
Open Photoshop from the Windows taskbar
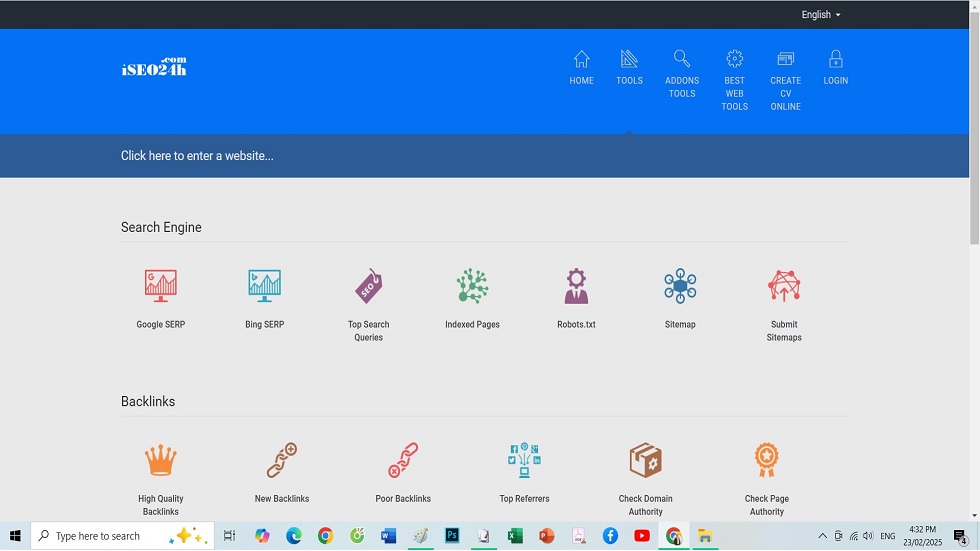pyautogui.click(x=452, y=536)
